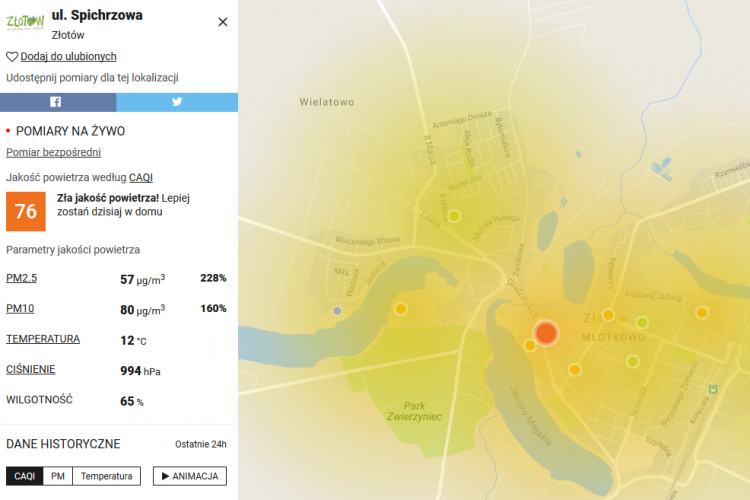
Task: Select the gray inactive sensor near Plażowa
Action: pyautogui.click(x=337, y=311)
